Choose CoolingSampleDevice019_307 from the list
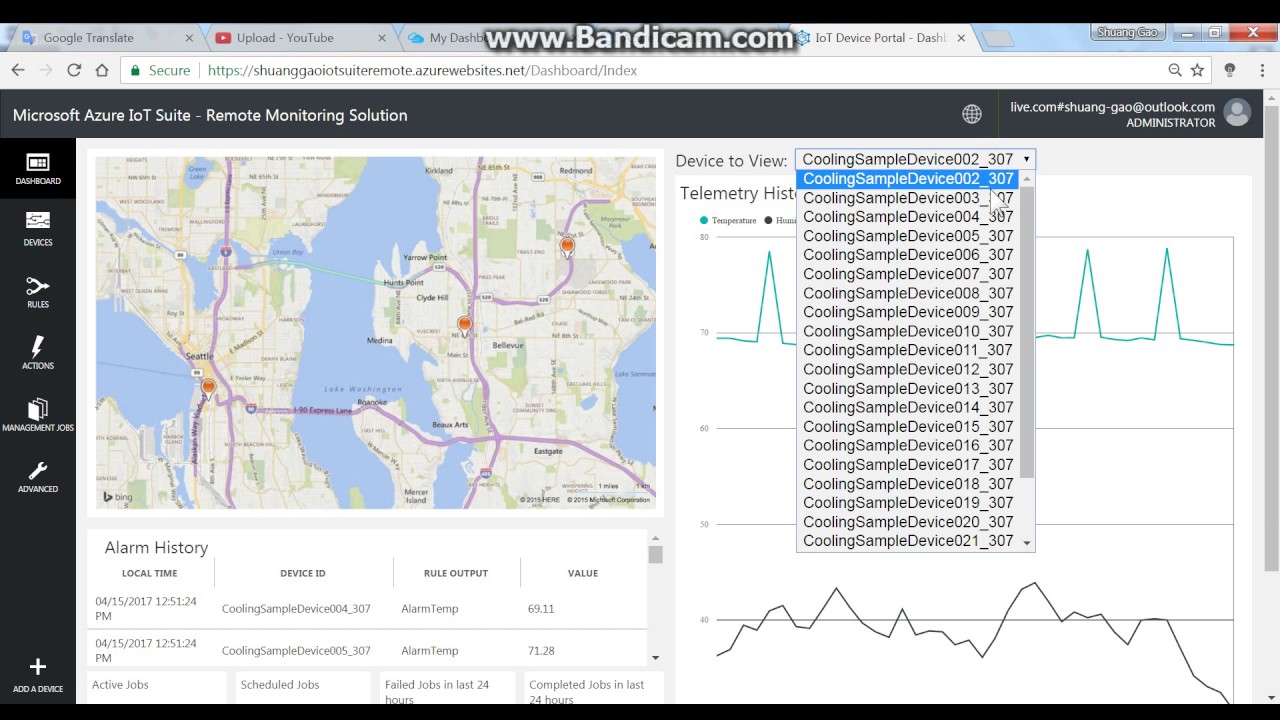The image size is (1280, 720). pyautogui.click(x=908, y=503)
